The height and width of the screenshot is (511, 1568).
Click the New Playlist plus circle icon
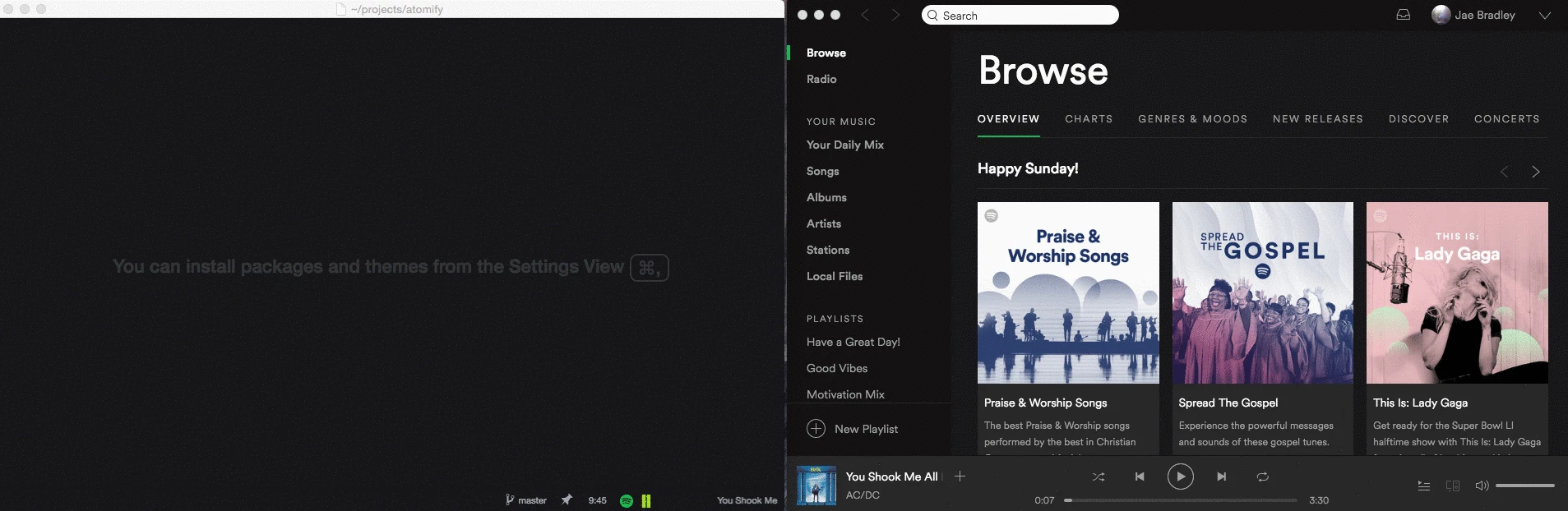coord(816,429)
